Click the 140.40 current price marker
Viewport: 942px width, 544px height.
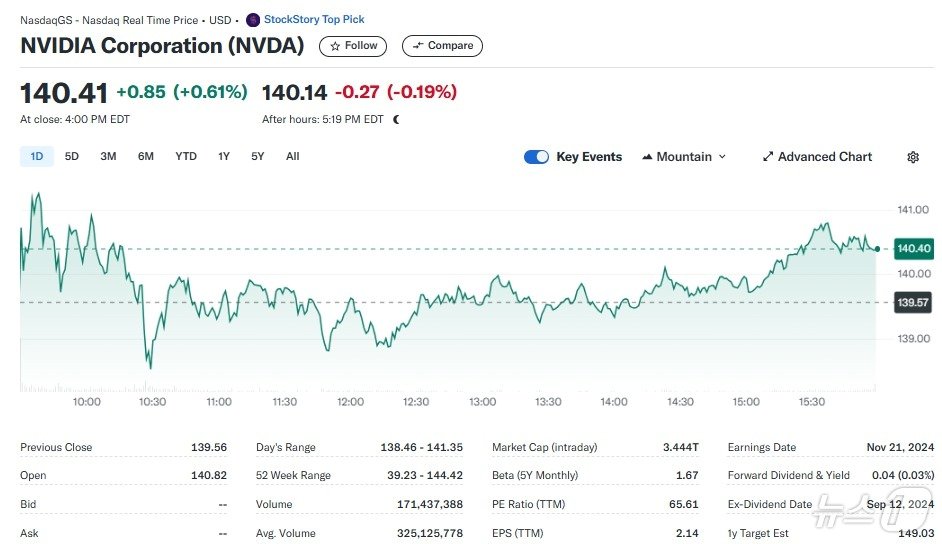tap(913, 248)
